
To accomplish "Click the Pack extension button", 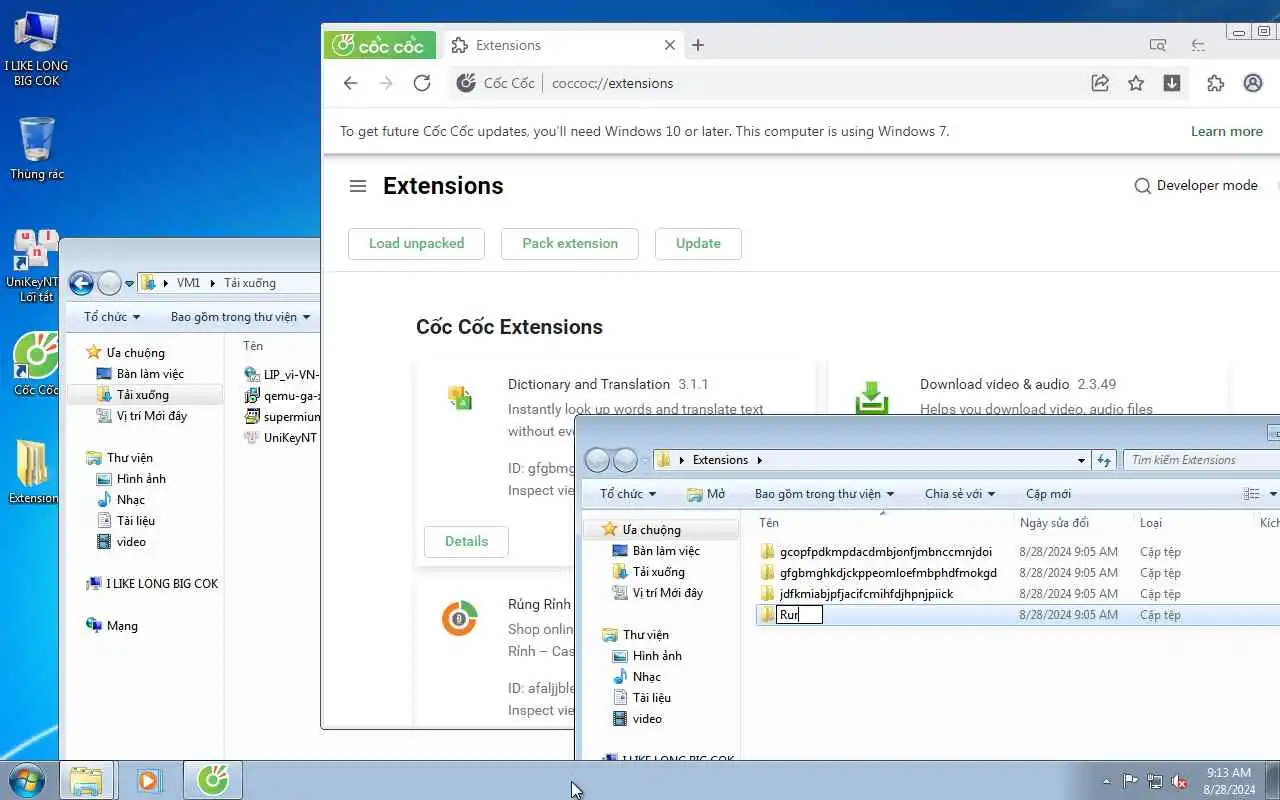I will [x=570, y=243].
